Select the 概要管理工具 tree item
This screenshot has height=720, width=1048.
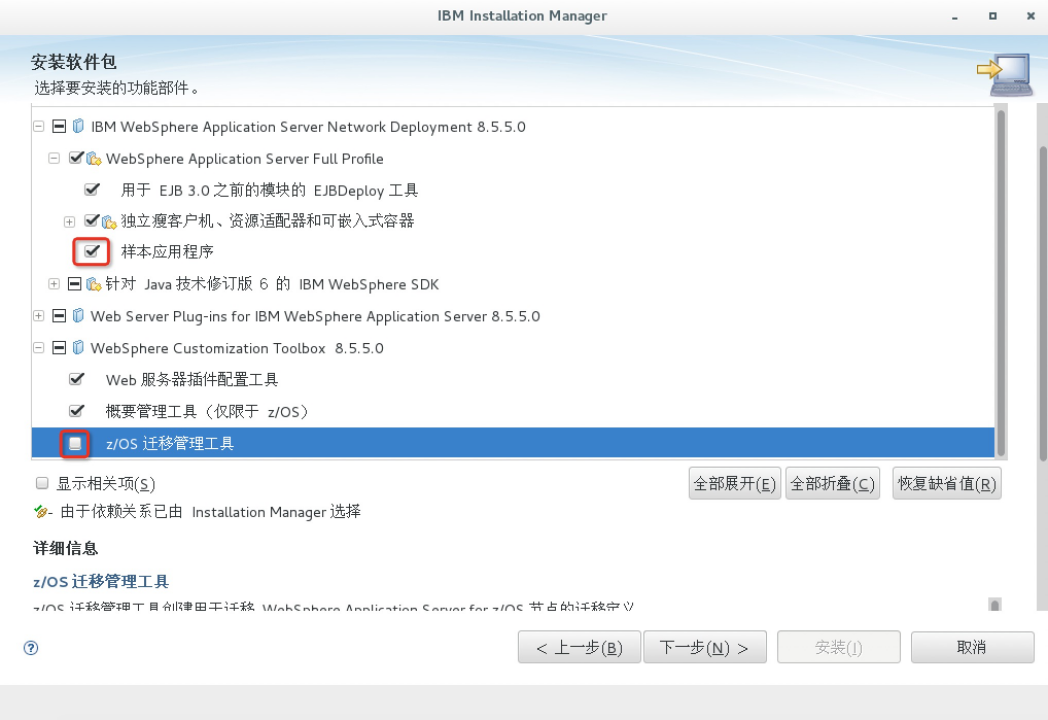[x=206, y=412]
